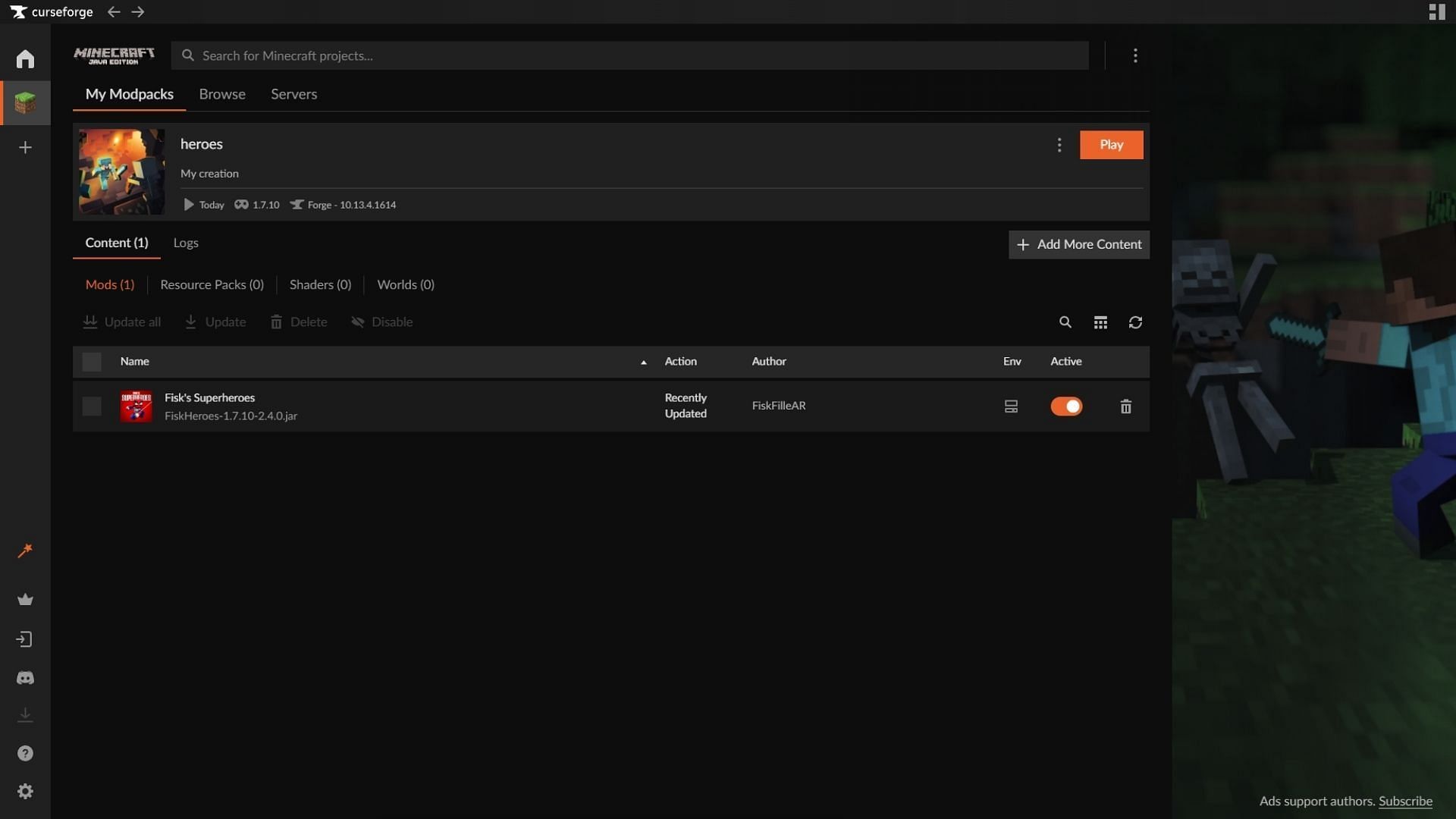The width and height of the screenshot is (1456, 819).
Task: Click the Play button for heroes modpack
Action: coord(1111,144)
